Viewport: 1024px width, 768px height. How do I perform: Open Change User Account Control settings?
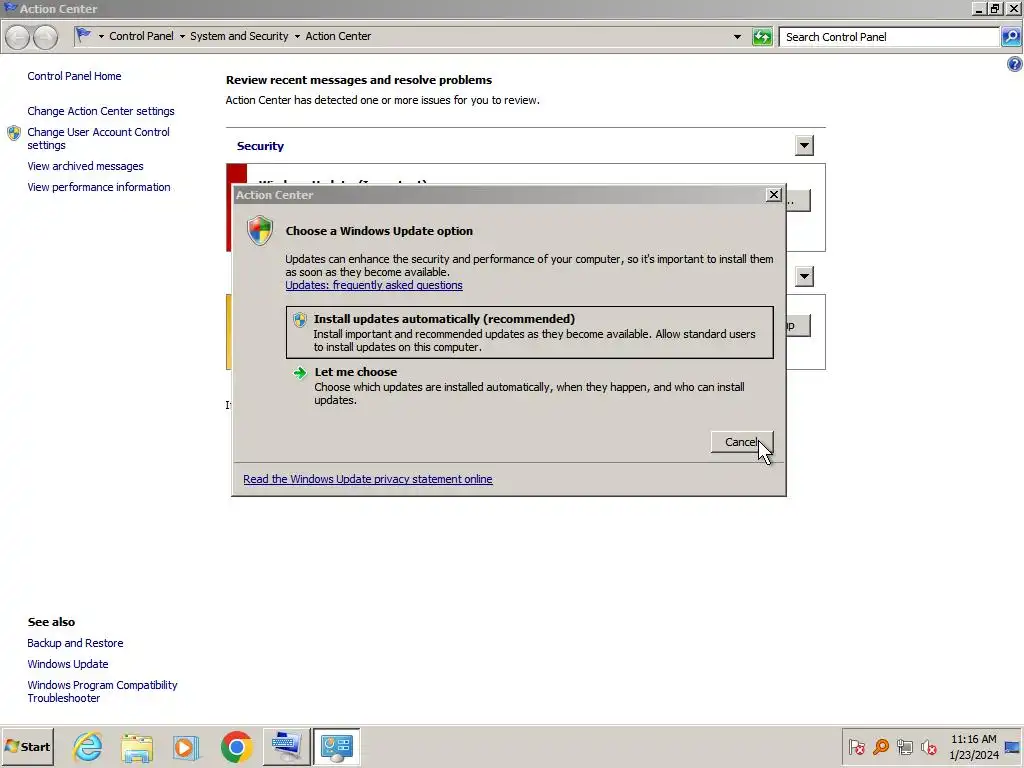(98, 138)
